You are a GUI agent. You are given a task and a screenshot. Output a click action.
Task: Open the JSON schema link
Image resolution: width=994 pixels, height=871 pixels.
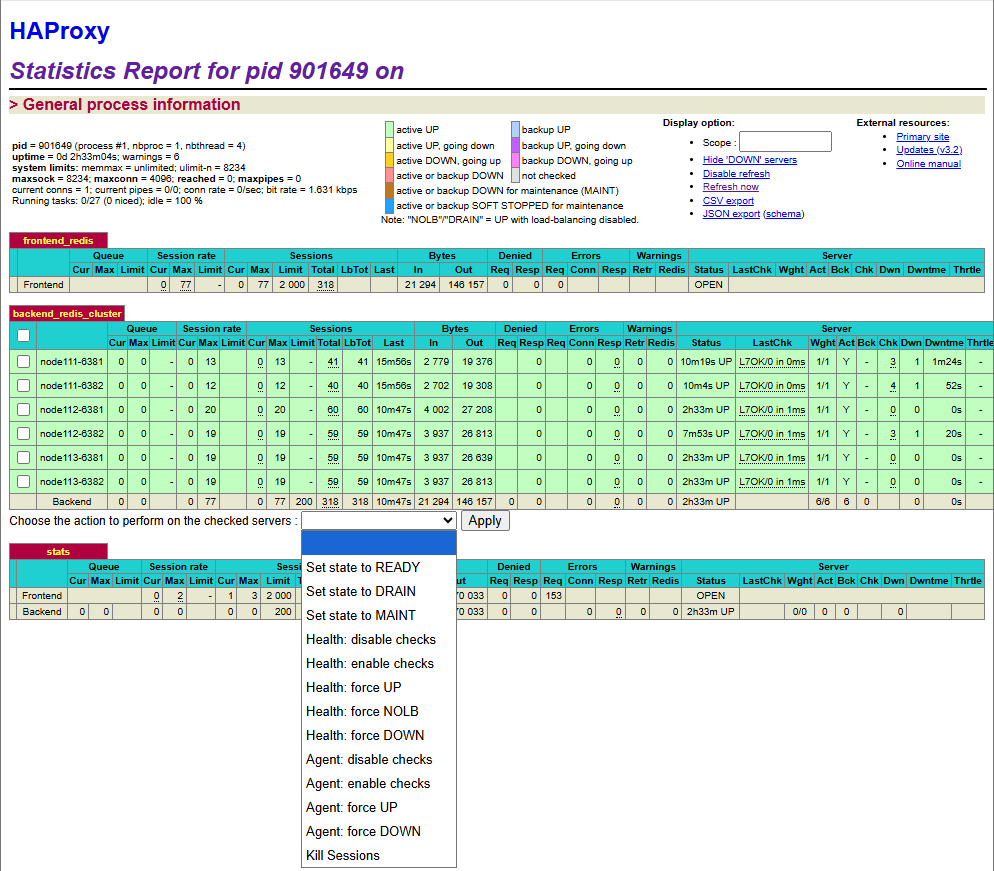(783, 214)
